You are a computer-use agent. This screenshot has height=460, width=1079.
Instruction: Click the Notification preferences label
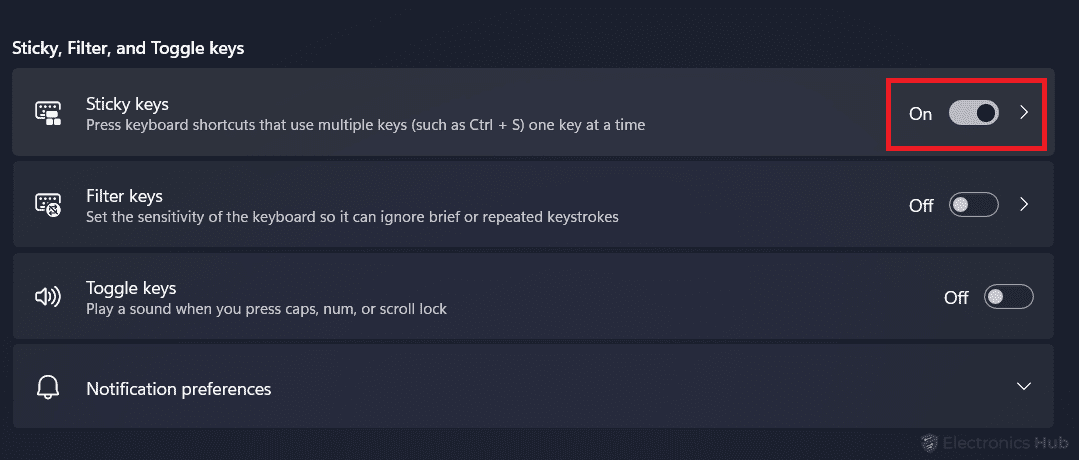[x=179, y=389]
